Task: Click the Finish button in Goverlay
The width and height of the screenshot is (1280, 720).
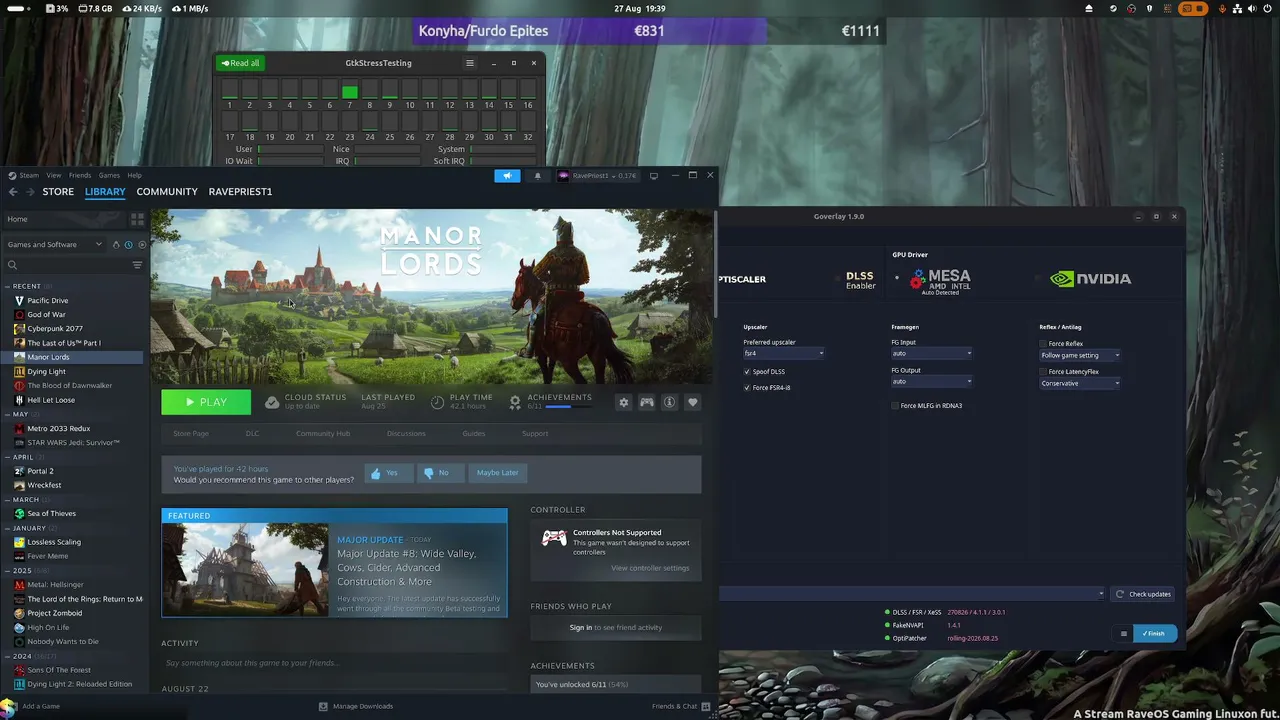Action: point(1155,633)
